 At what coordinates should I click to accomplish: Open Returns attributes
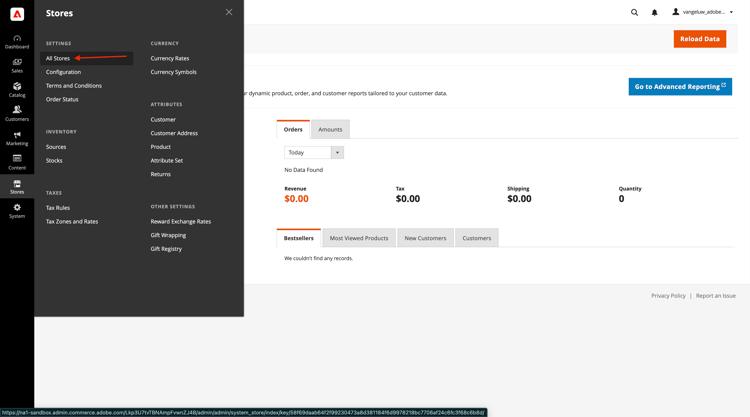tap(161, 175)
